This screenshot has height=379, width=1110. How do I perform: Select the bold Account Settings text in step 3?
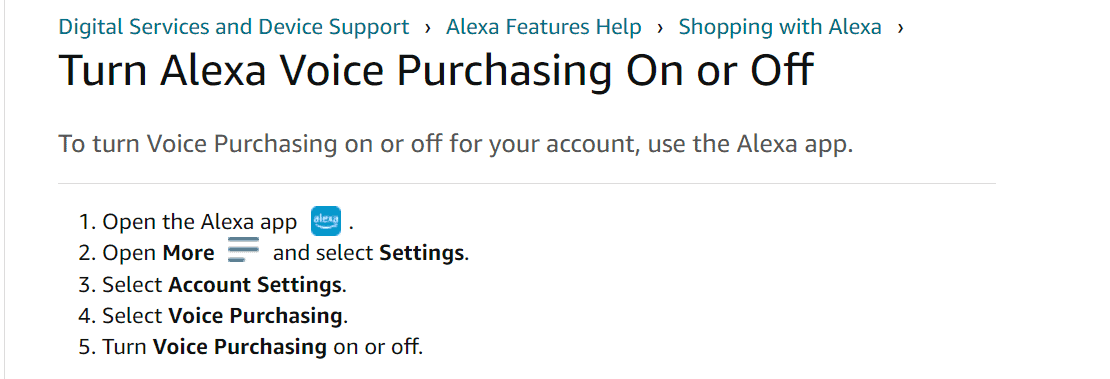[x=255, y=285]
